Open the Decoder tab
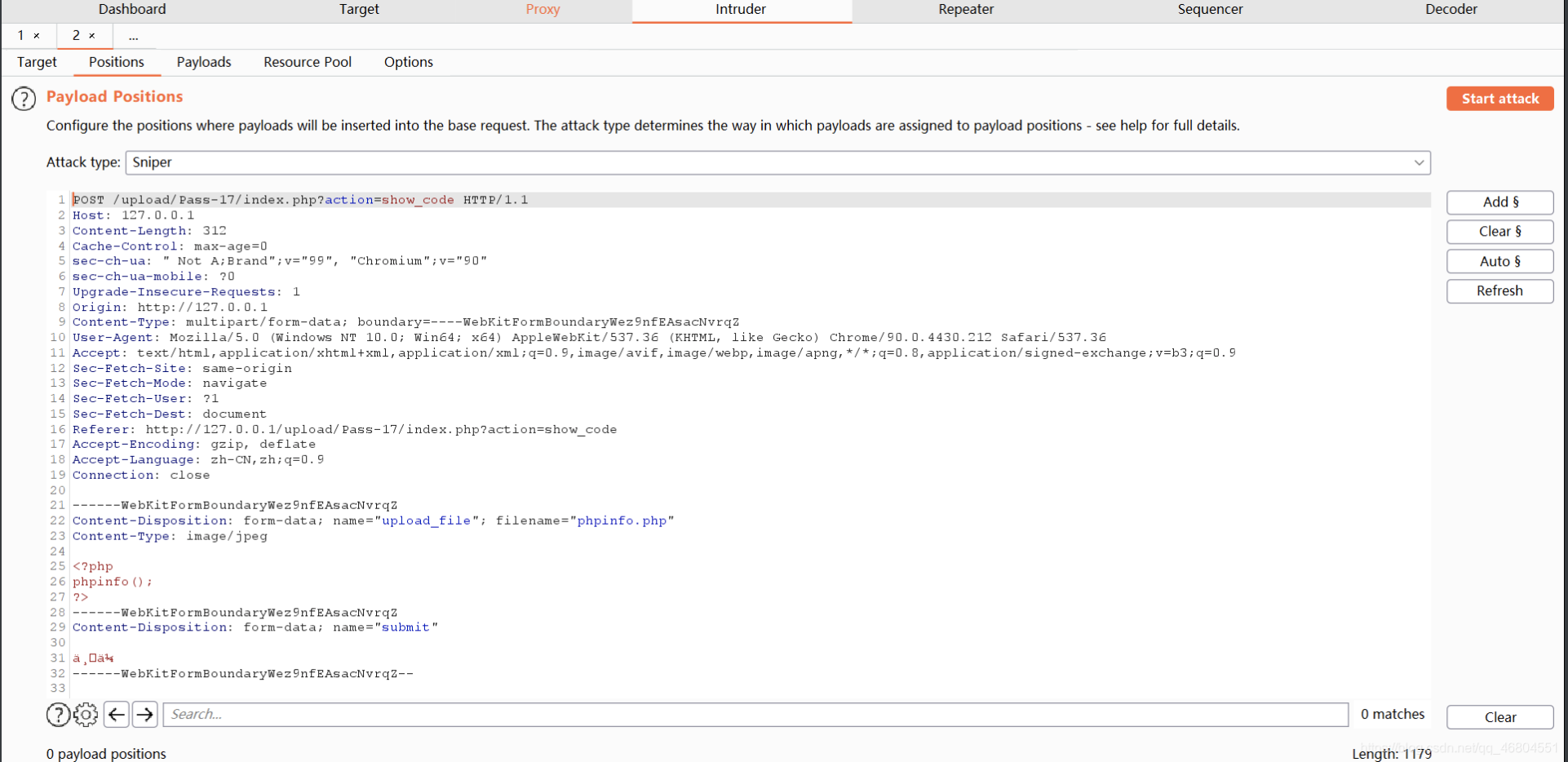1568x762 pixels. [x=1451, y=9]
